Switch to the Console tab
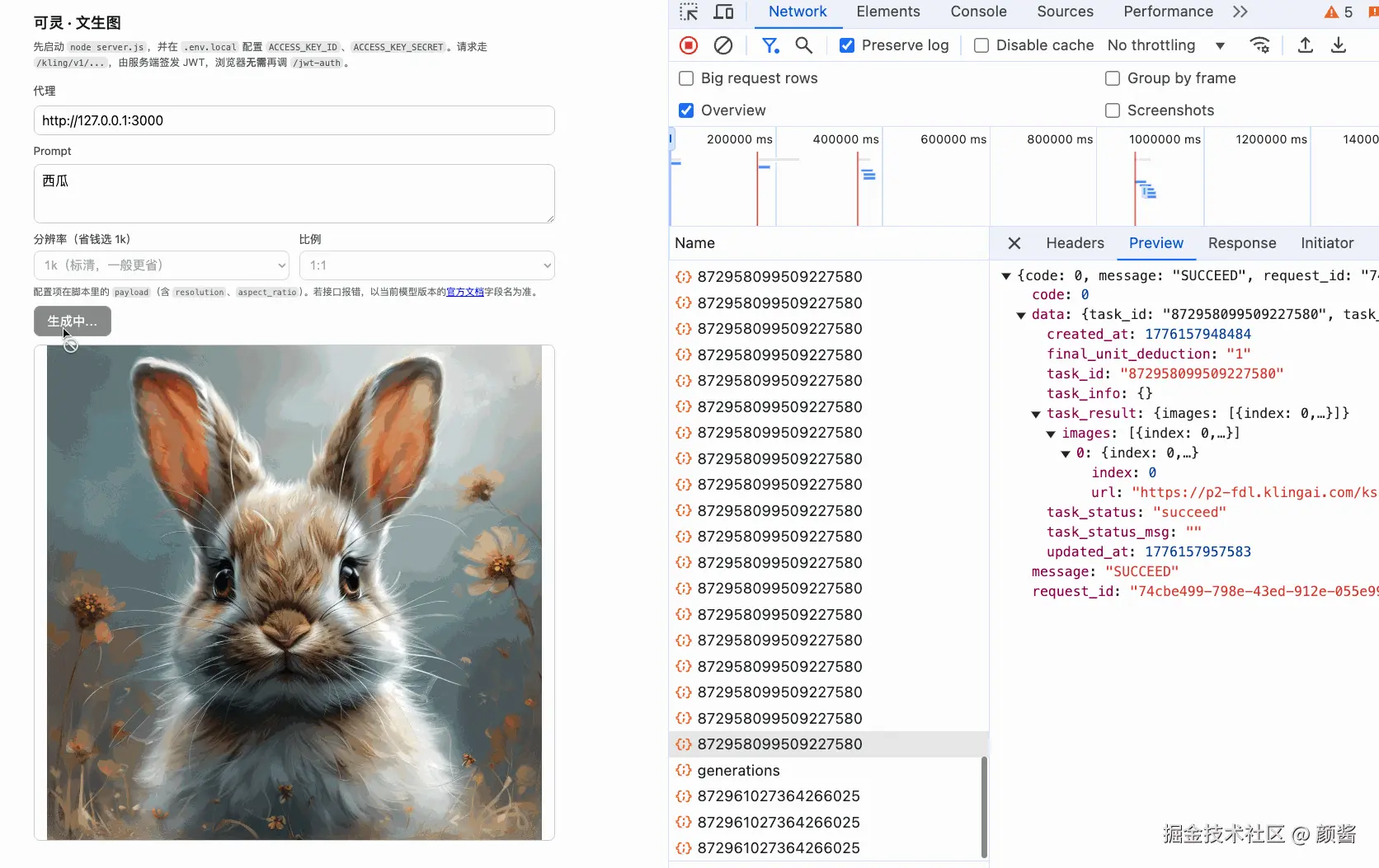 click(978, 12)
